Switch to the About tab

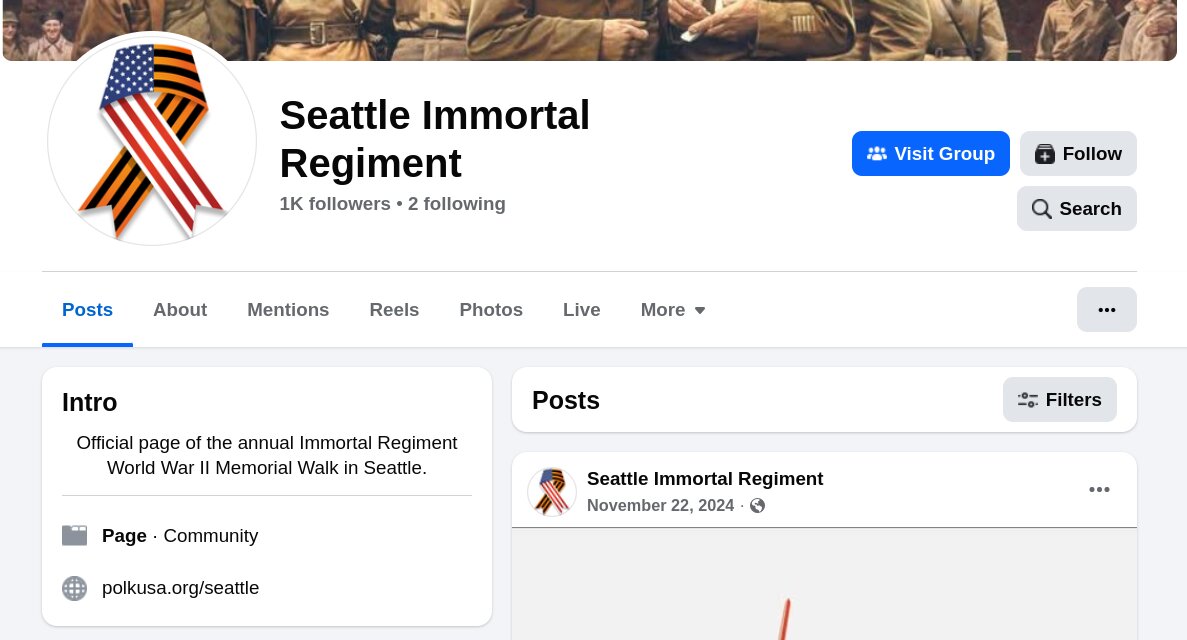(180, 310)
